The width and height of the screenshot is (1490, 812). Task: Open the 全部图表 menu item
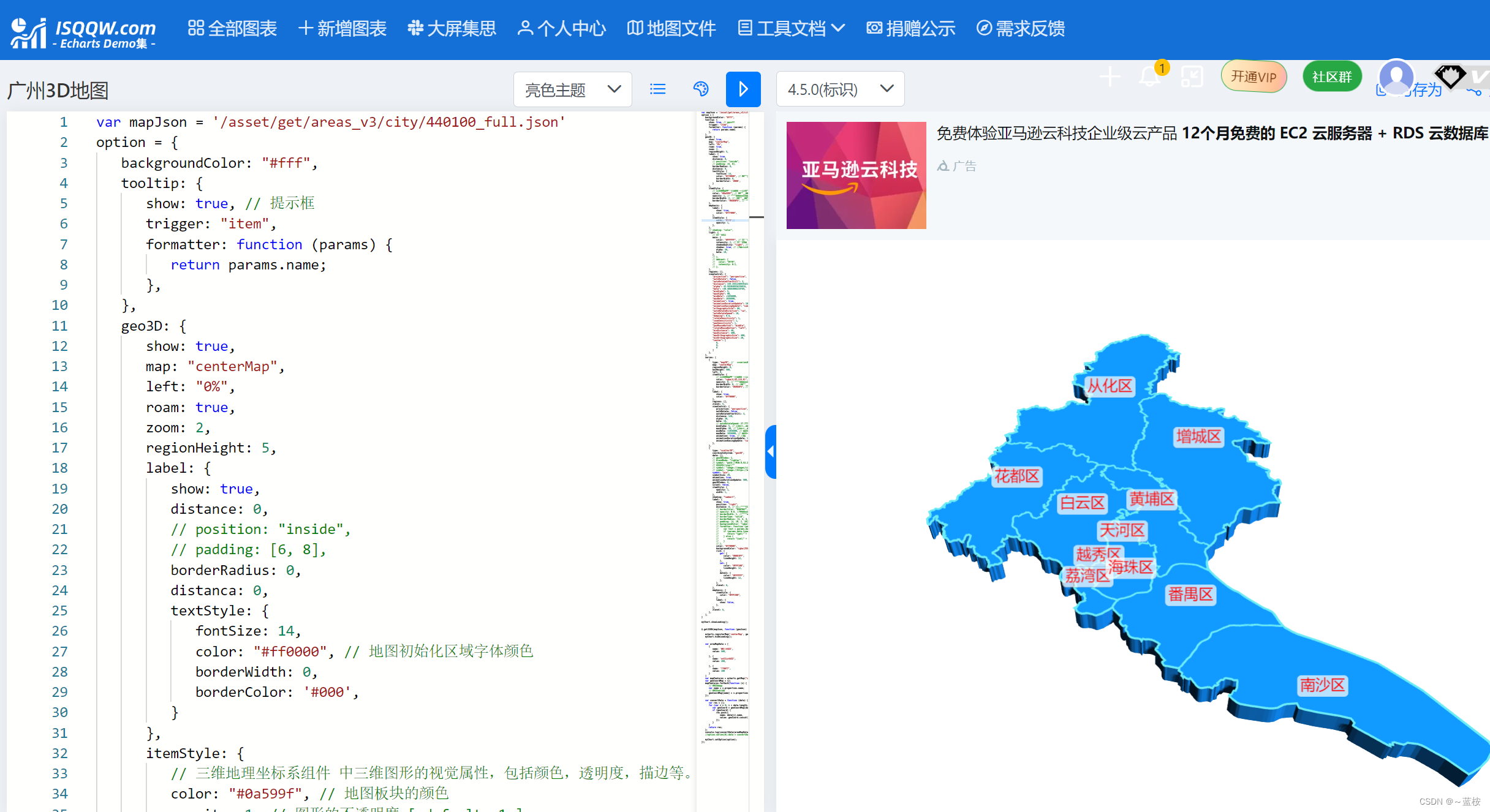pos(232,28)
